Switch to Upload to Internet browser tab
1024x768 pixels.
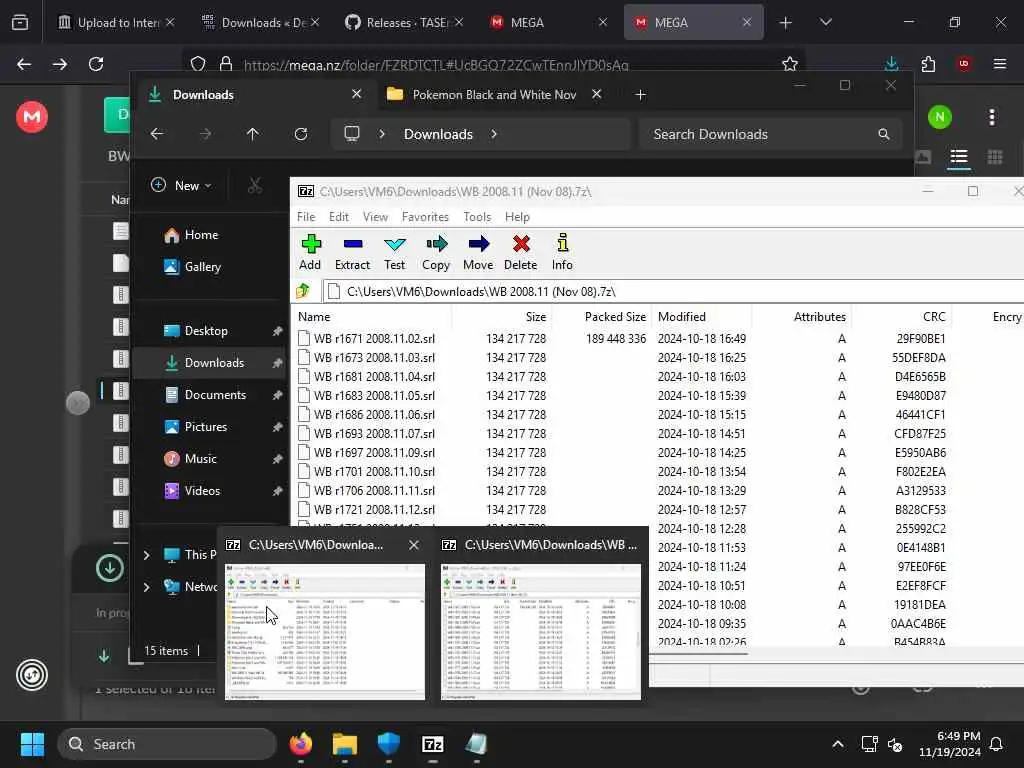116,22
